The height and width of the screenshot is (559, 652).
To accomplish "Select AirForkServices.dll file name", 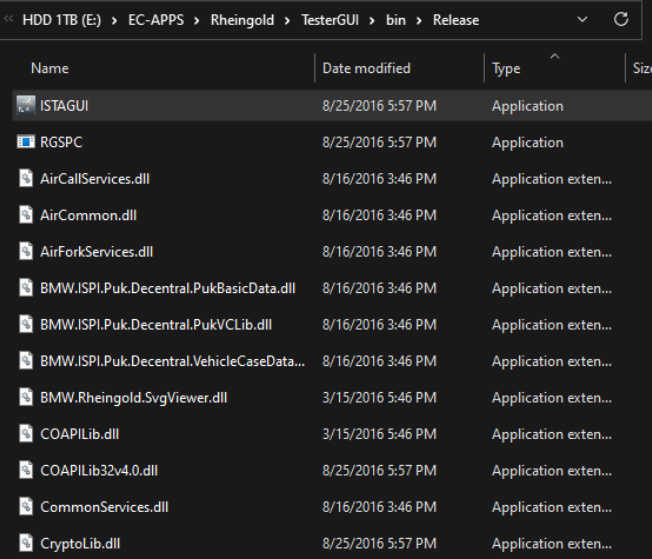I will pyautogui.click(x=96, y=252).
